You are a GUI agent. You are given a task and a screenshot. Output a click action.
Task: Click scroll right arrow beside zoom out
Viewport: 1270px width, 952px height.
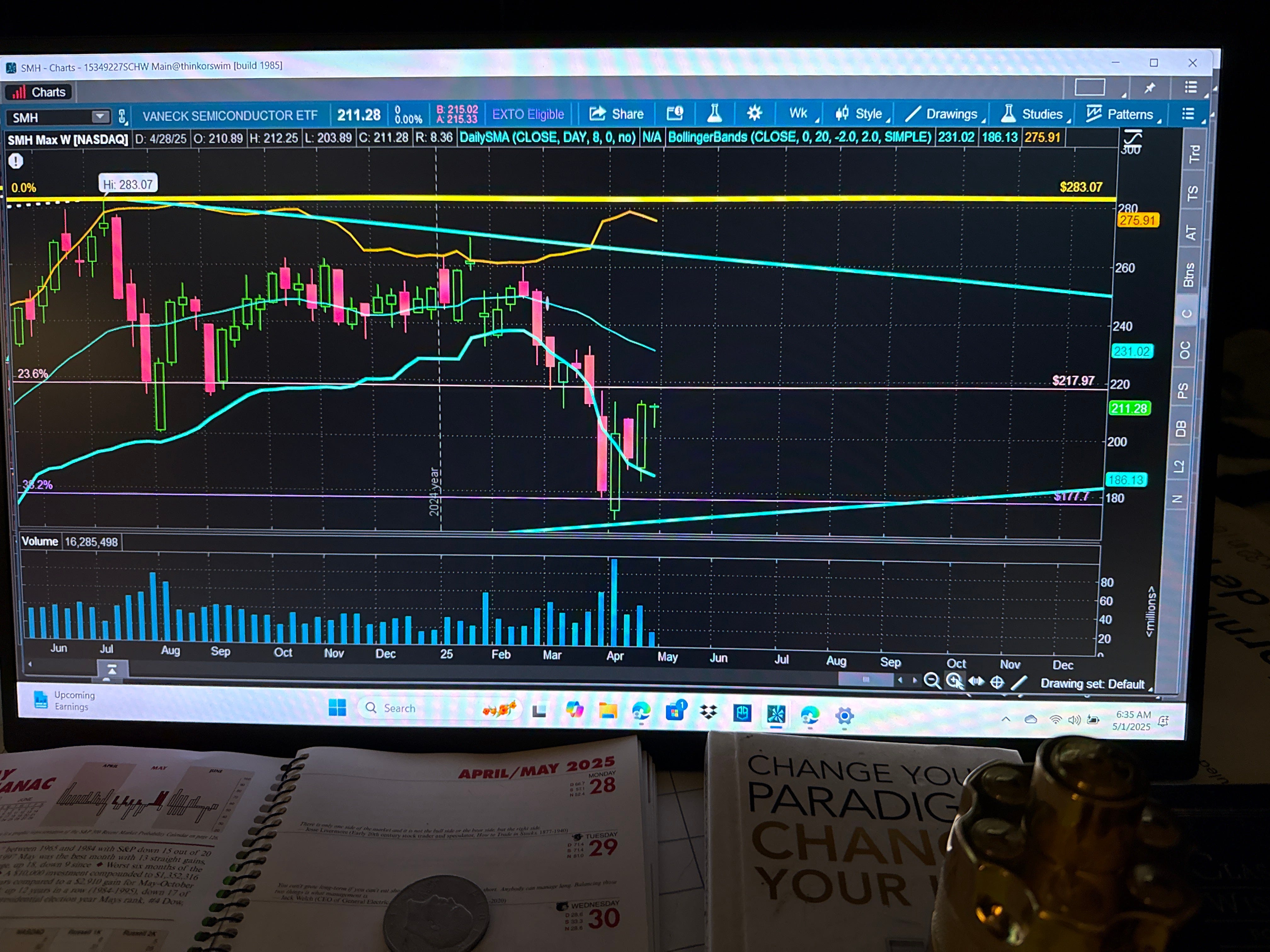click(x=915, y=680)
